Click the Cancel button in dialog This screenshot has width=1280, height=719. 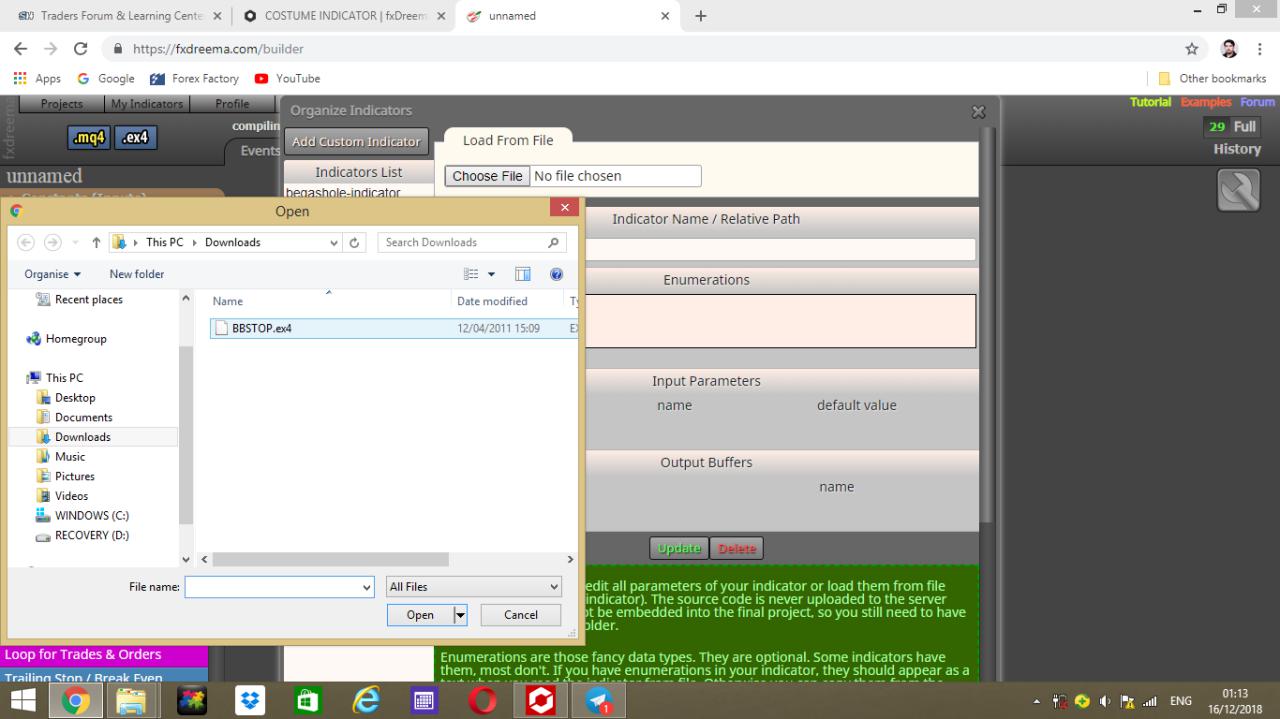point(521,615)
